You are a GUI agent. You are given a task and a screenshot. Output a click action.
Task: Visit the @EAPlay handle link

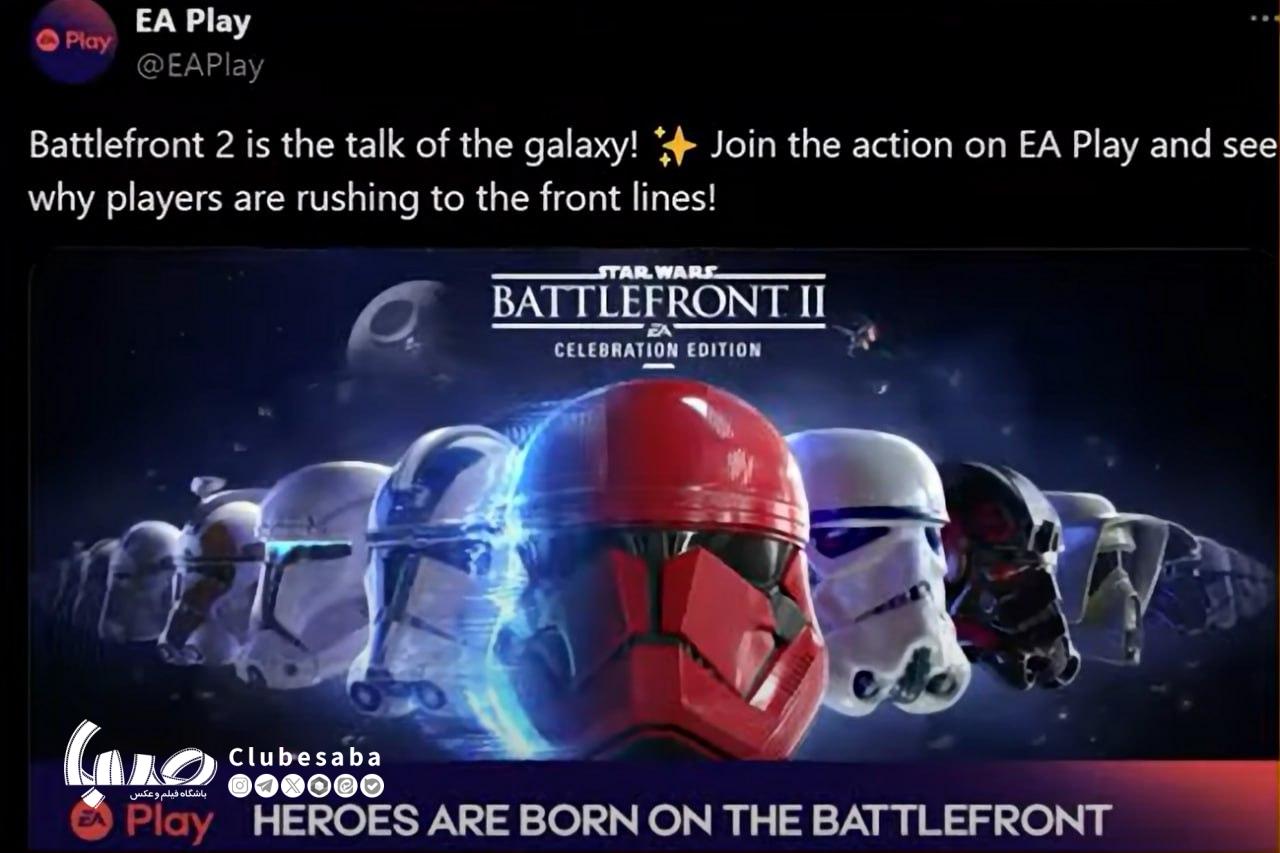199,66
